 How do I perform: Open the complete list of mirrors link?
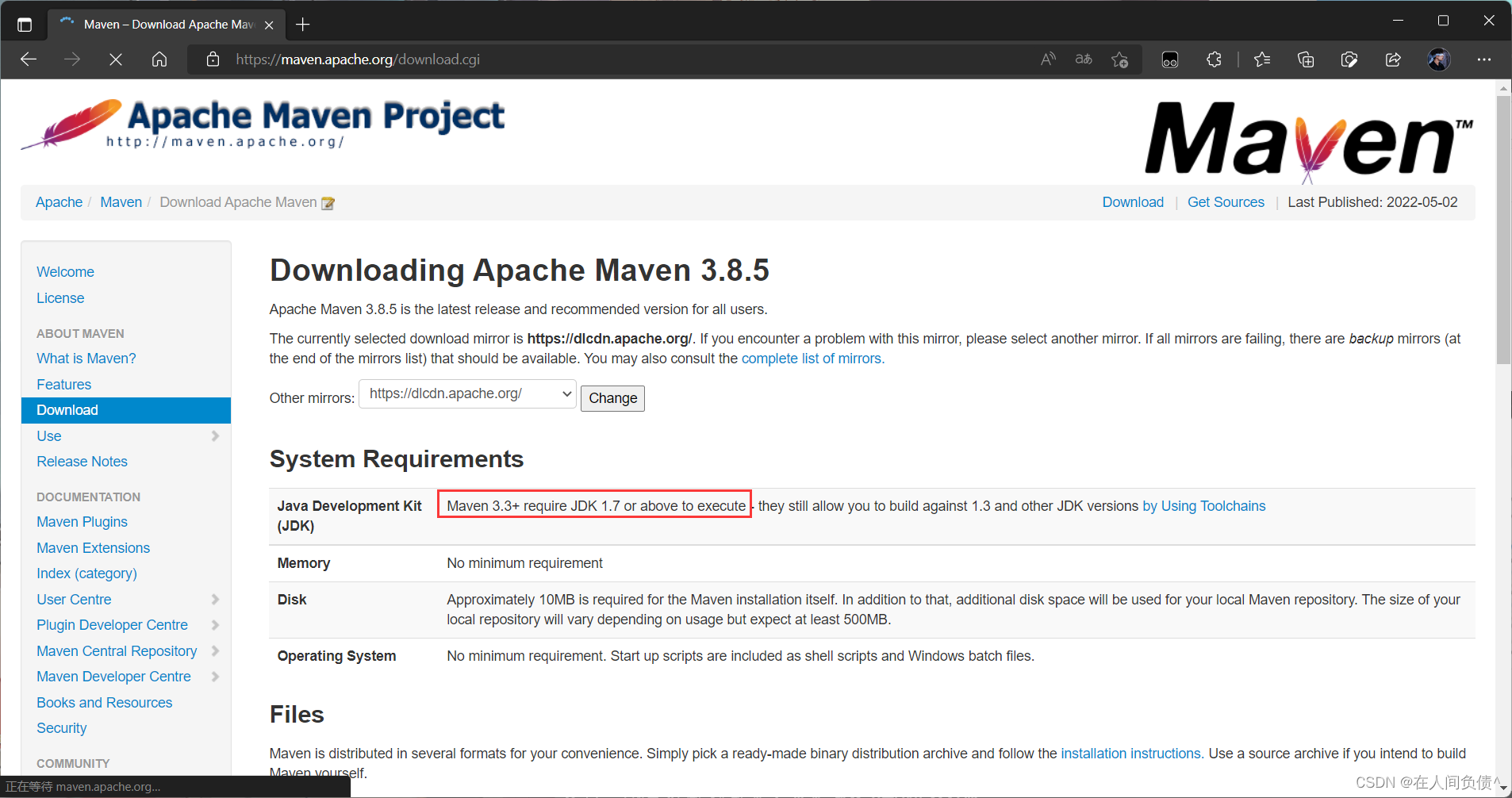[x=813, y=359]
